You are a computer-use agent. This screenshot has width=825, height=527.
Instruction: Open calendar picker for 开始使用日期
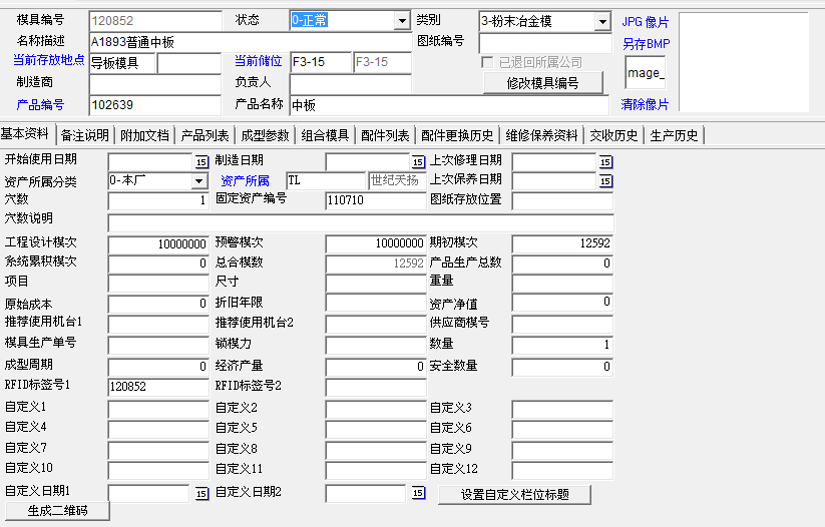pos(201,162)
